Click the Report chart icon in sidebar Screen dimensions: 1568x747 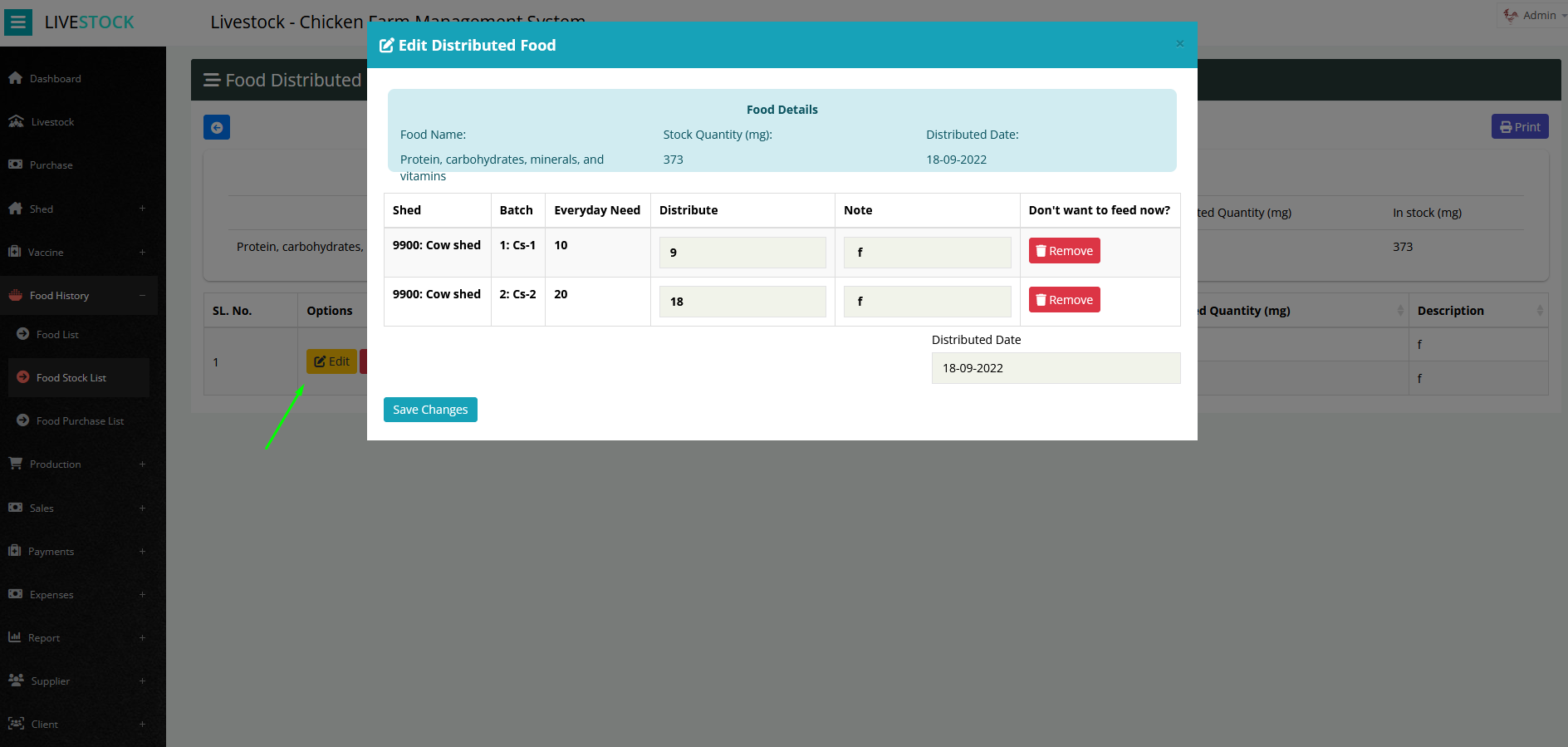click(x=15, y=637)
